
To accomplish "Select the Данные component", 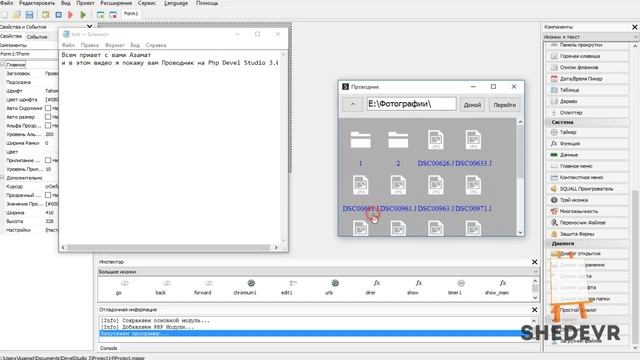I will coord(587,155).
